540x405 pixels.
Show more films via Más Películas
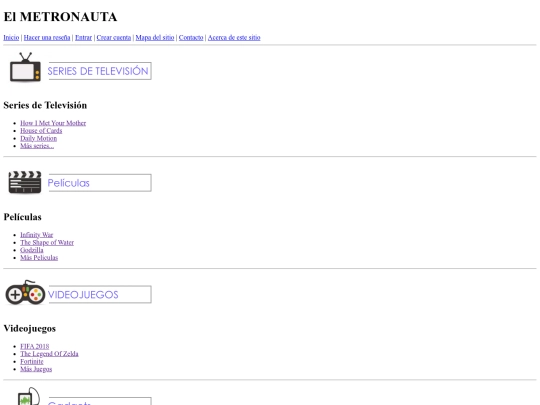coord(39,258)
